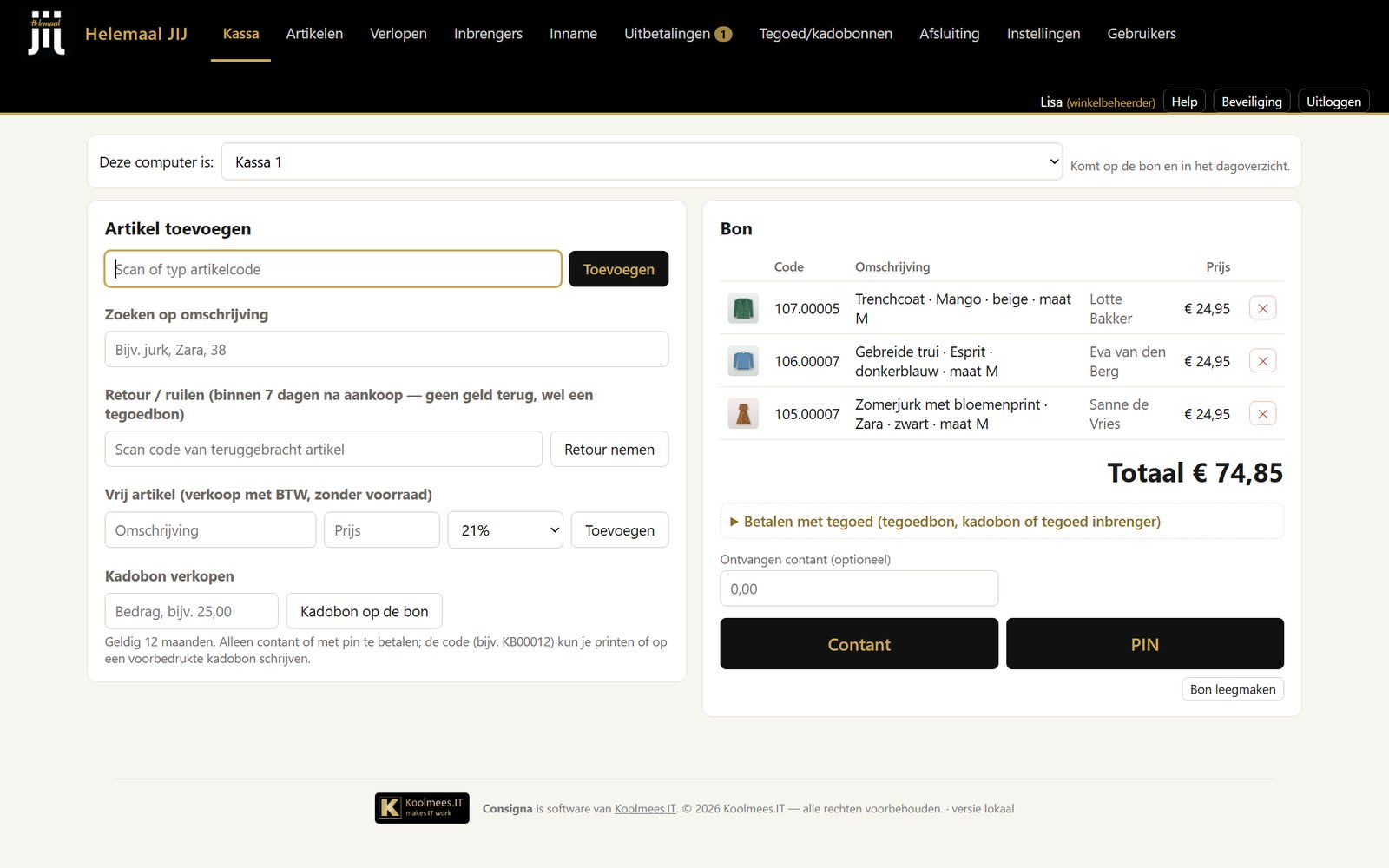The height and width of the screenshot is (868, 1389).
Task: Go to the Artikelen menu
Action: pos(314,34)
